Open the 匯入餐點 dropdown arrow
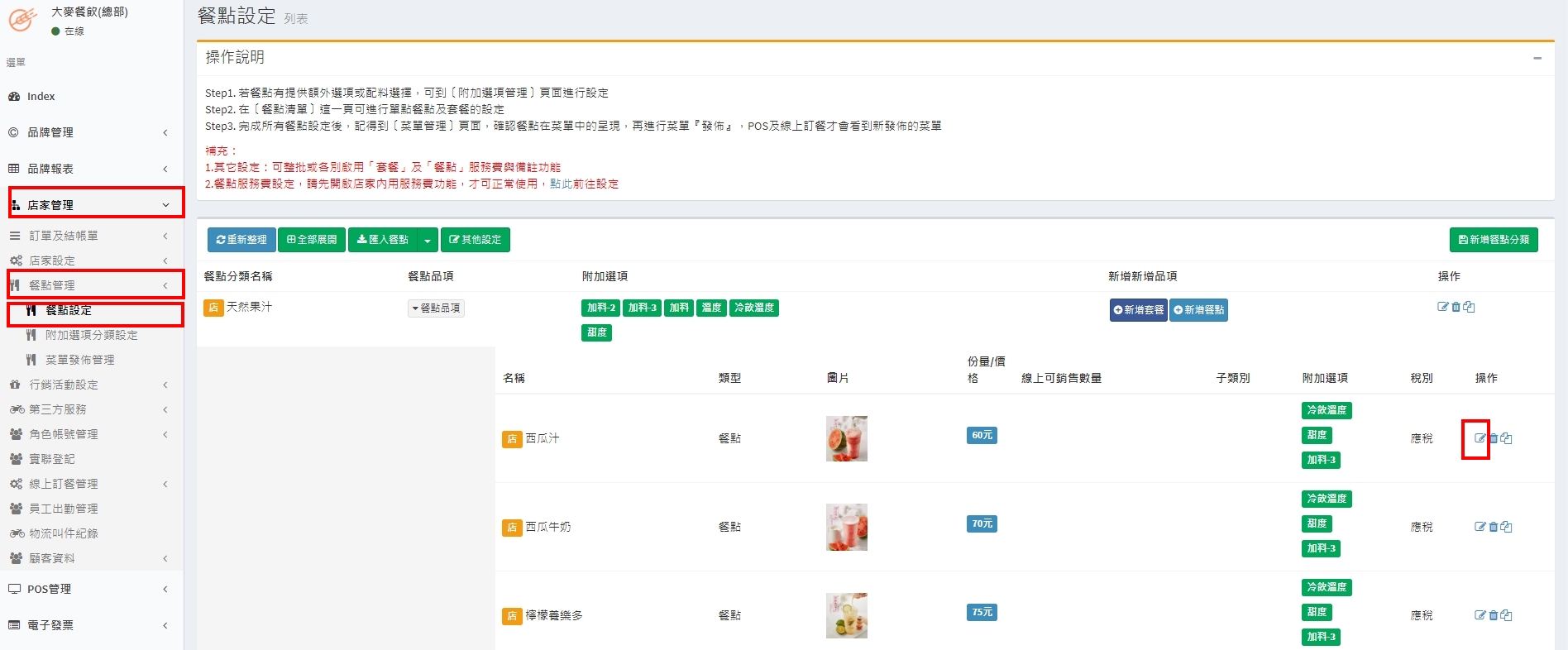The image size is (1568, 650). [427, 240]
